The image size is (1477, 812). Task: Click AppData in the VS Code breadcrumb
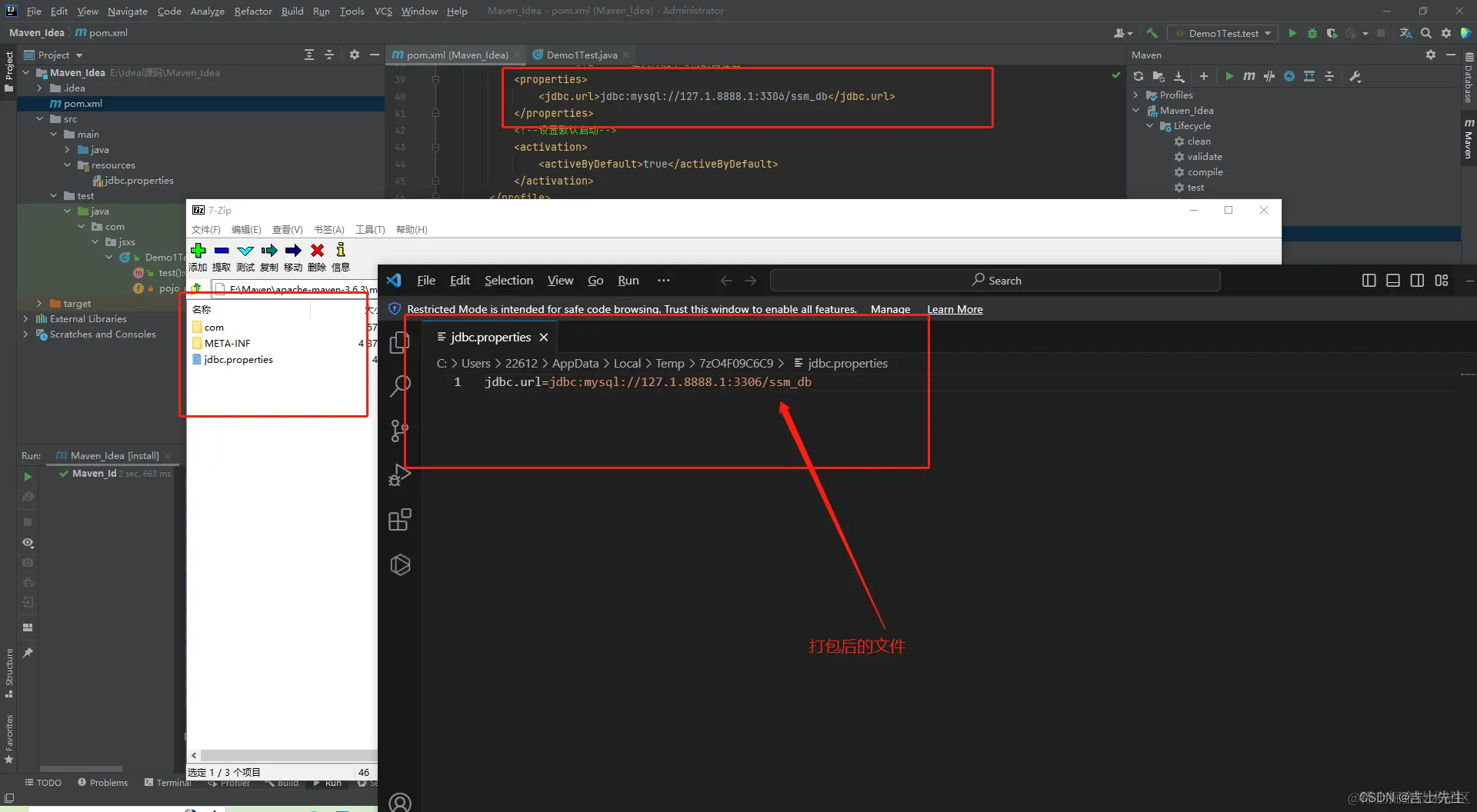point(575,364)
